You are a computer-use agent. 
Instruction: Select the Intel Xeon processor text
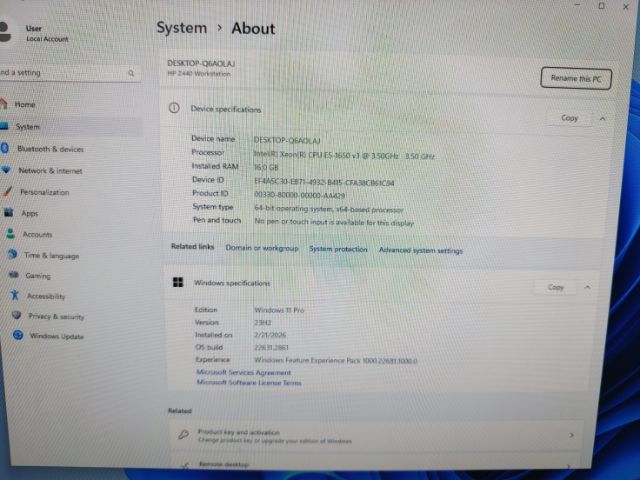[344, 155]
